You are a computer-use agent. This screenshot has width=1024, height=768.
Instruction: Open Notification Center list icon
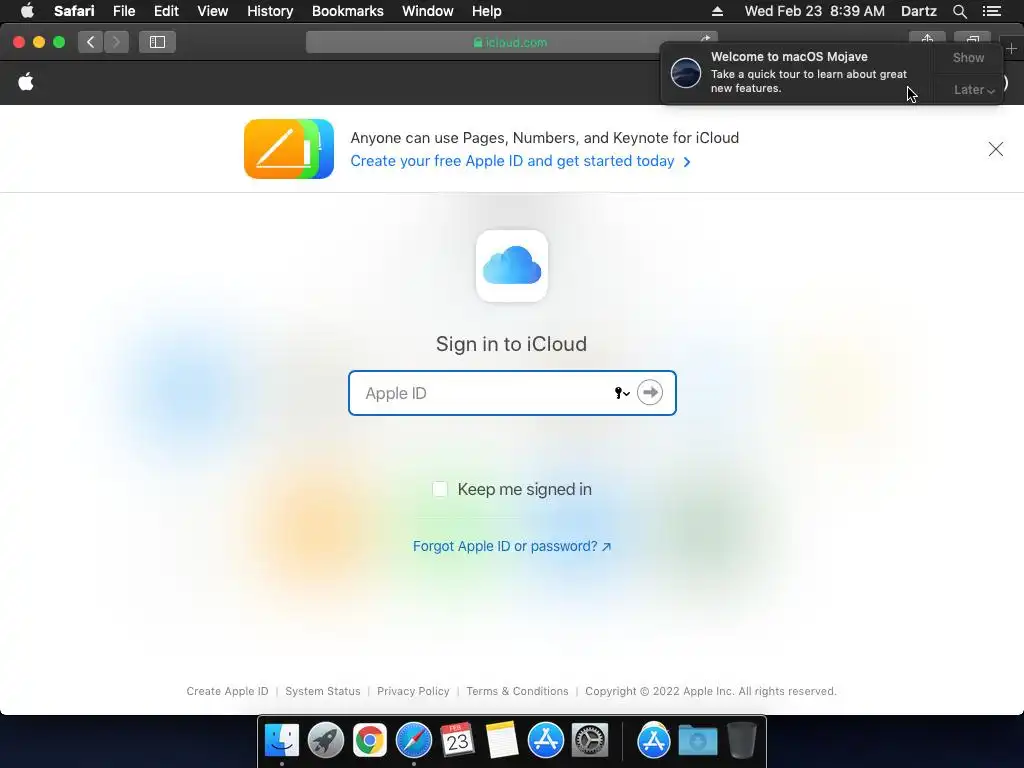pos(991,11)
